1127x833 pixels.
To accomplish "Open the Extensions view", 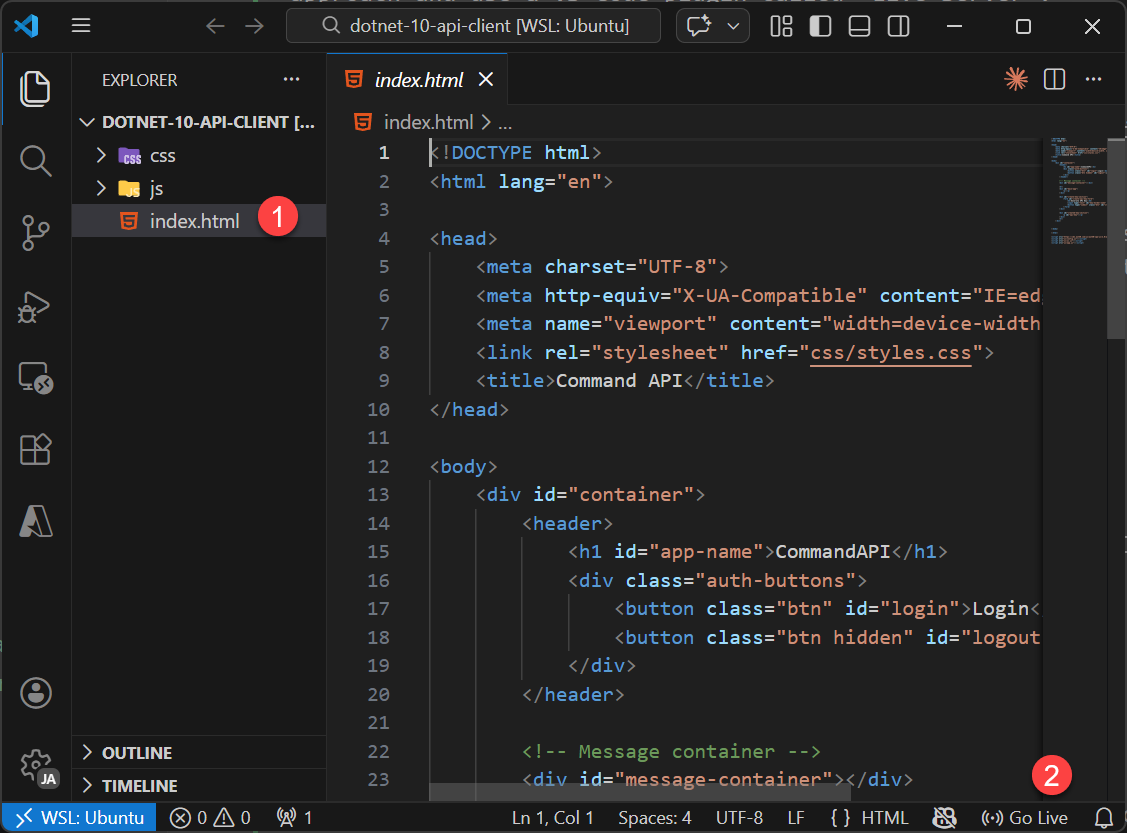I will pos(36,450).
